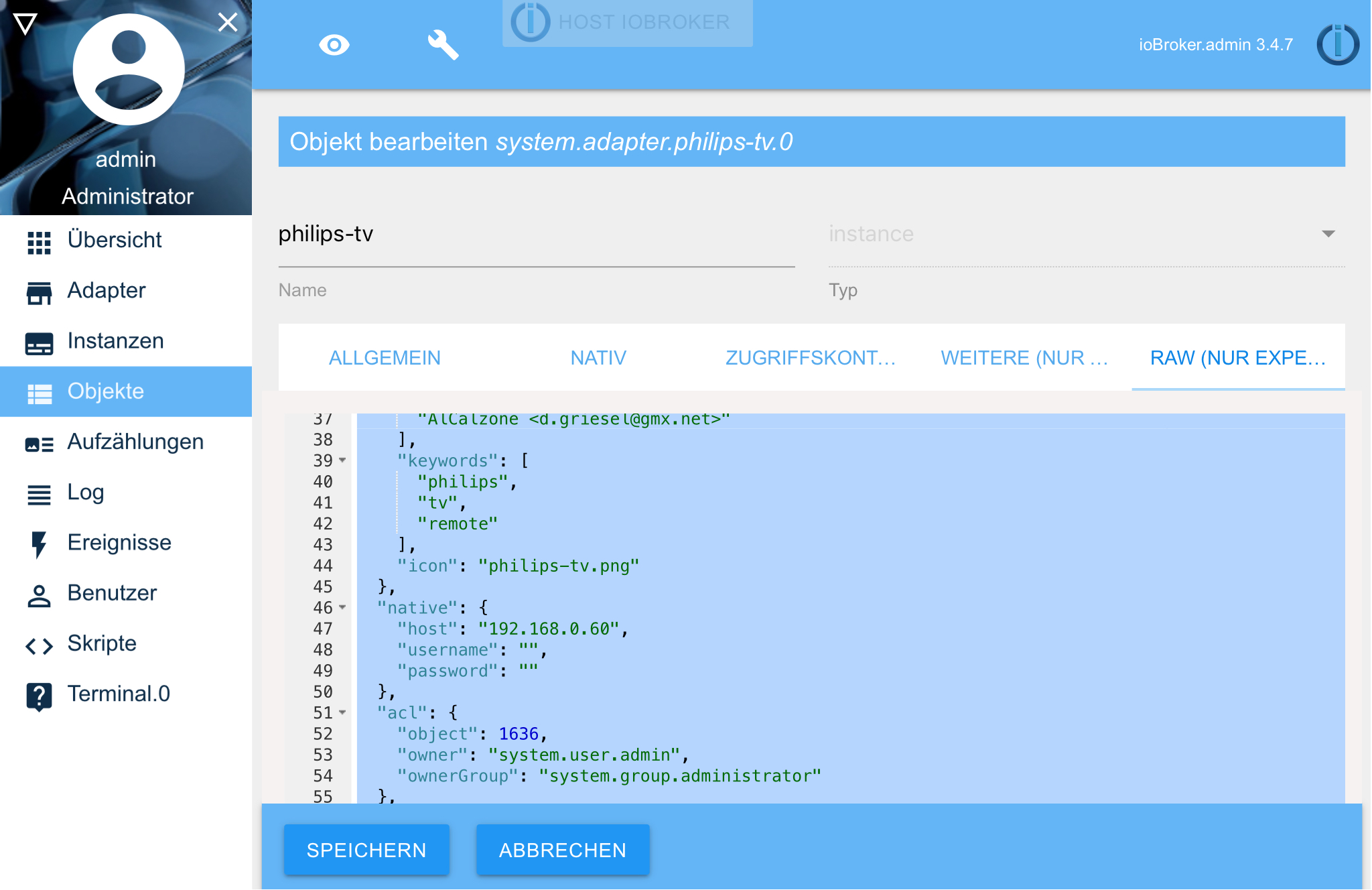Click the "system.user.admin" owner value
The image size is (1372, 890).
click(584, 755)
